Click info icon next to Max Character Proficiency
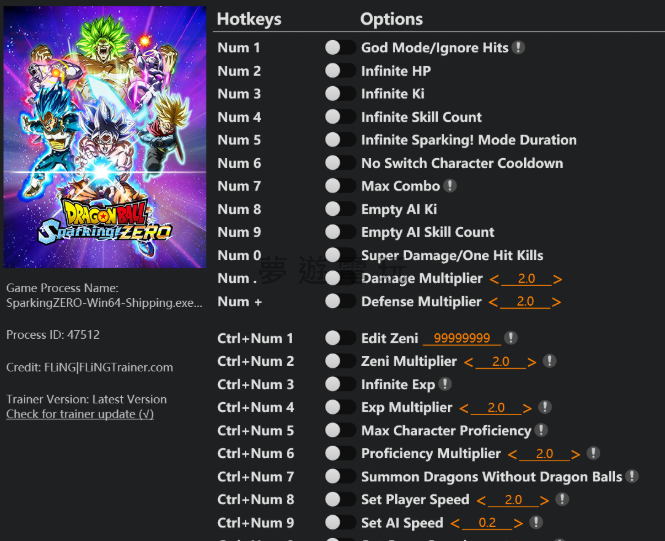This screenshot has width=665, height=541. (541, 431)
